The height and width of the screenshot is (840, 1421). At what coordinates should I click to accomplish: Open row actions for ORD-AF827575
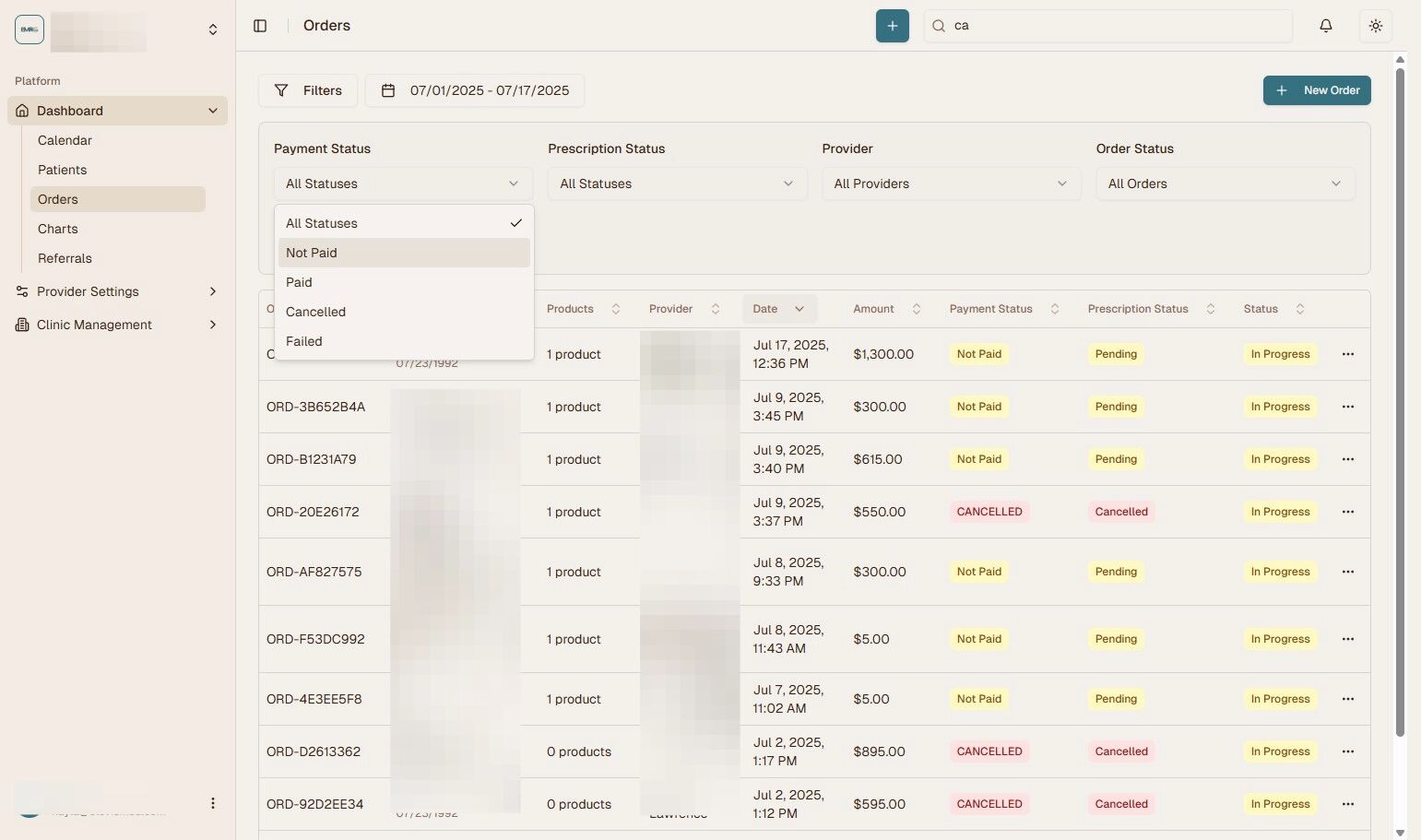[1347, 572]
